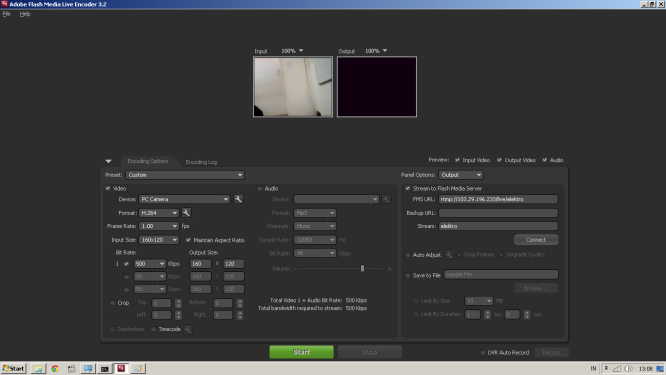Enable the Timecode checkbox

pos(153,329)
